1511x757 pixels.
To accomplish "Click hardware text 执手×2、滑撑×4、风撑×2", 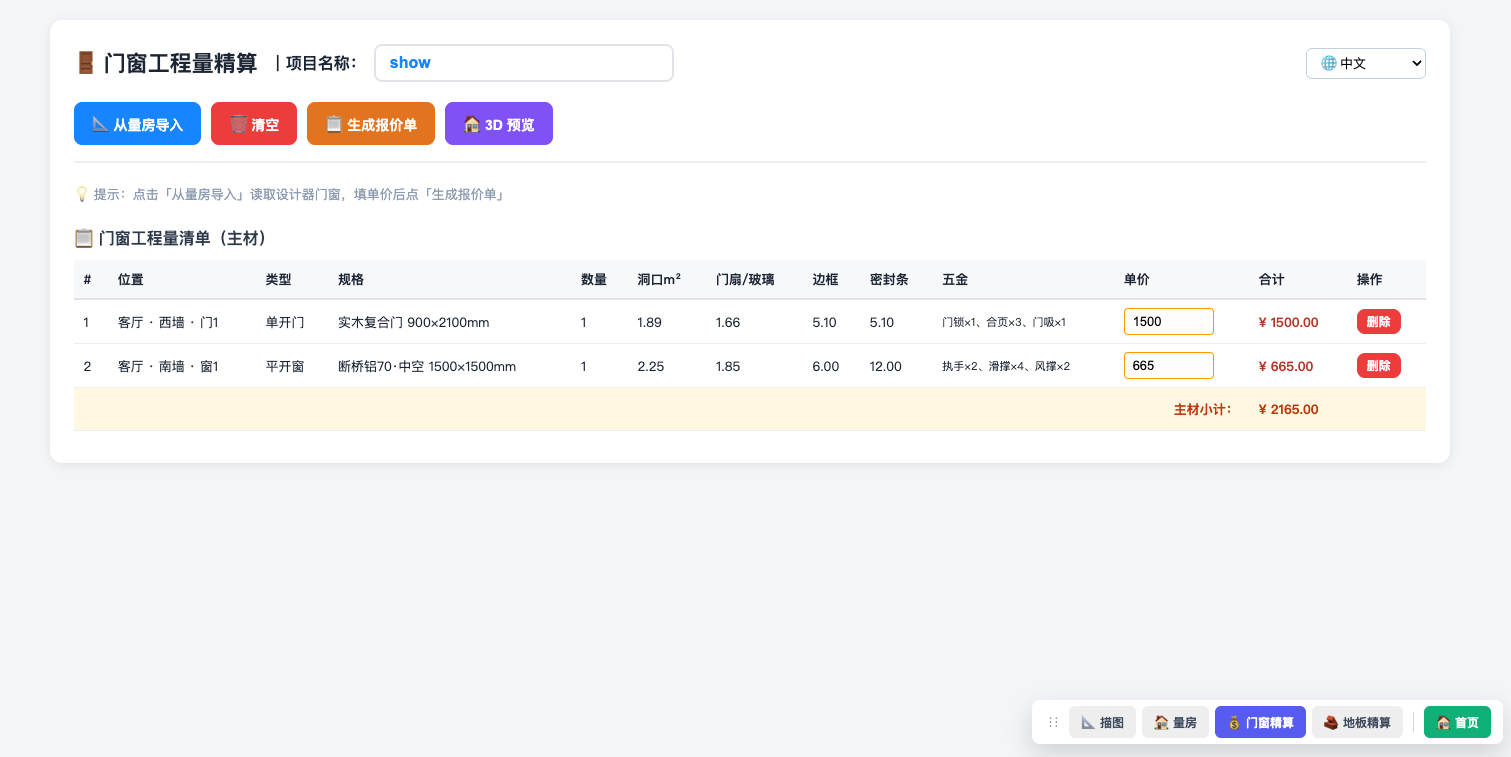I will (1006, 366).
